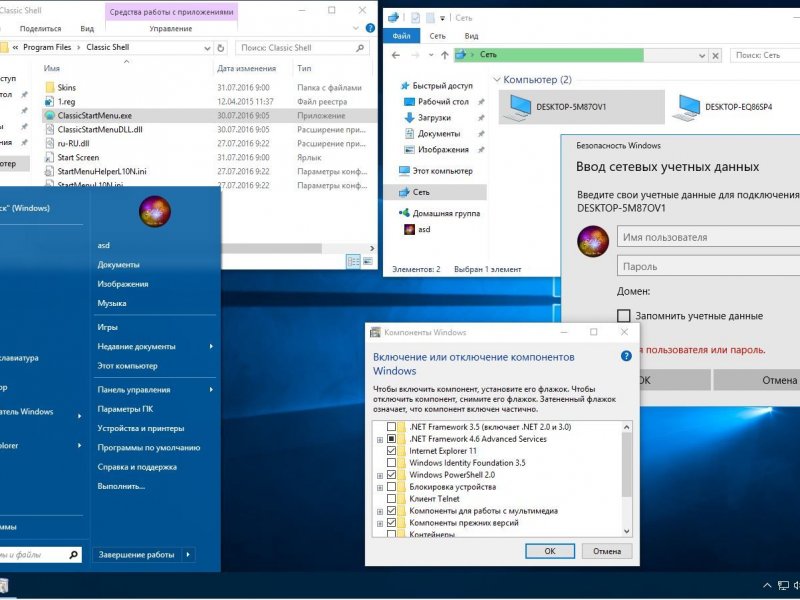The width and height of the screenshot is (800, 600).
Task: Open help icon in Classic Shell window
Action: pyautogui.click(x=370, y=28)
